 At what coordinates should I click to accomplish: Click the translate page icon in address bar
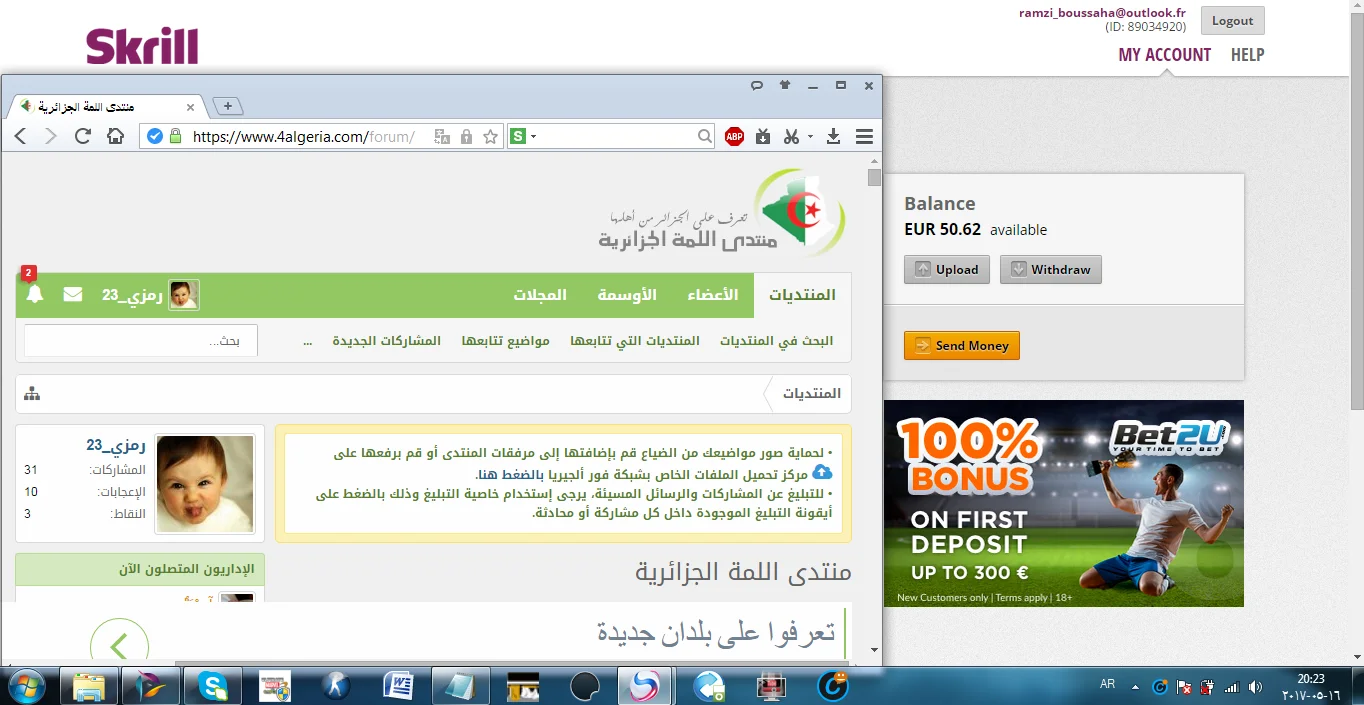(442, 136)
